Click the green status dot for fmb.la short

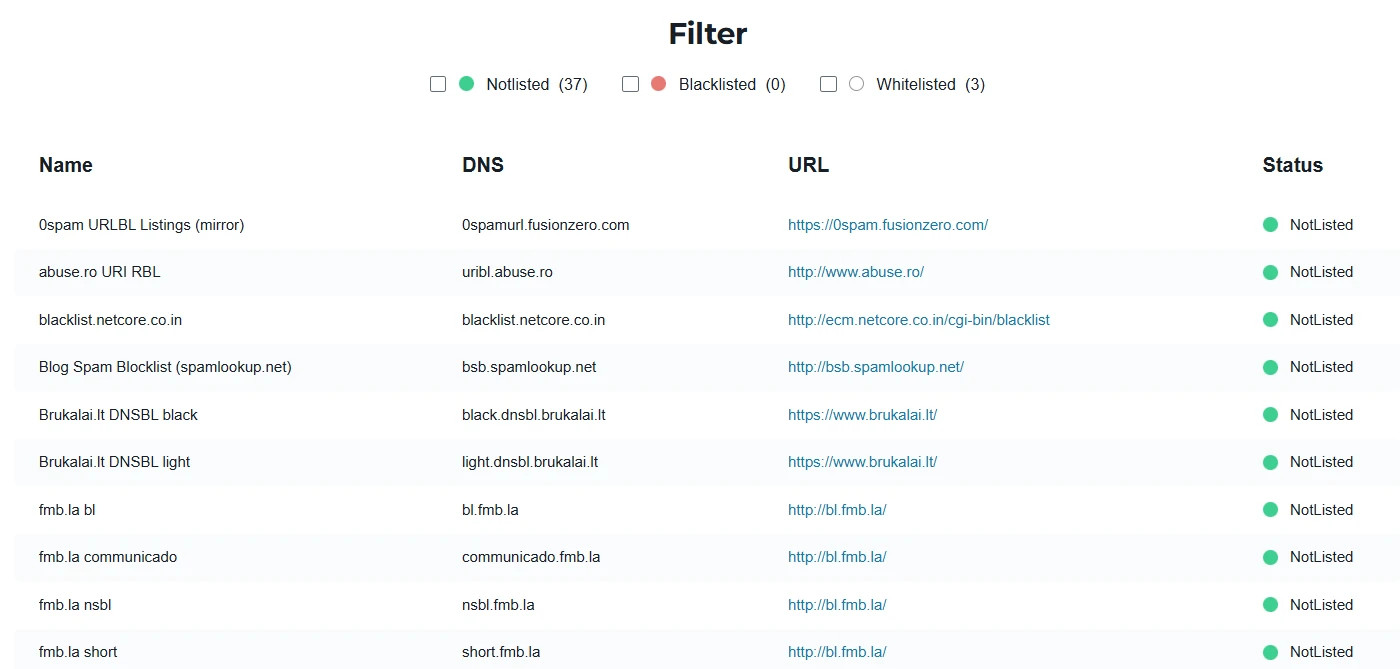(x=1269, y=651)
